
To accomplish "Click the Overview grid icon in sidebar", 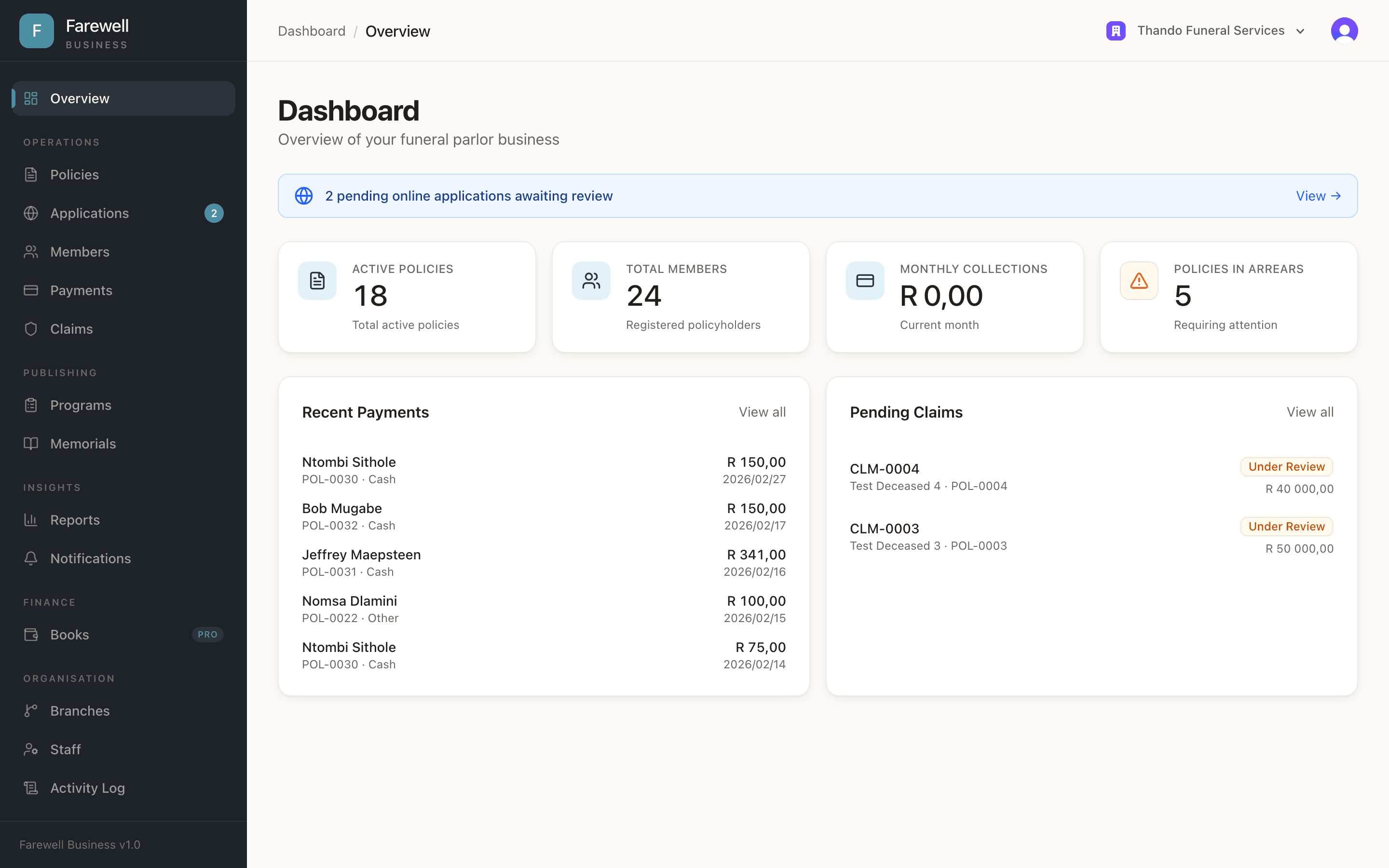I will (x=31, y=99).
